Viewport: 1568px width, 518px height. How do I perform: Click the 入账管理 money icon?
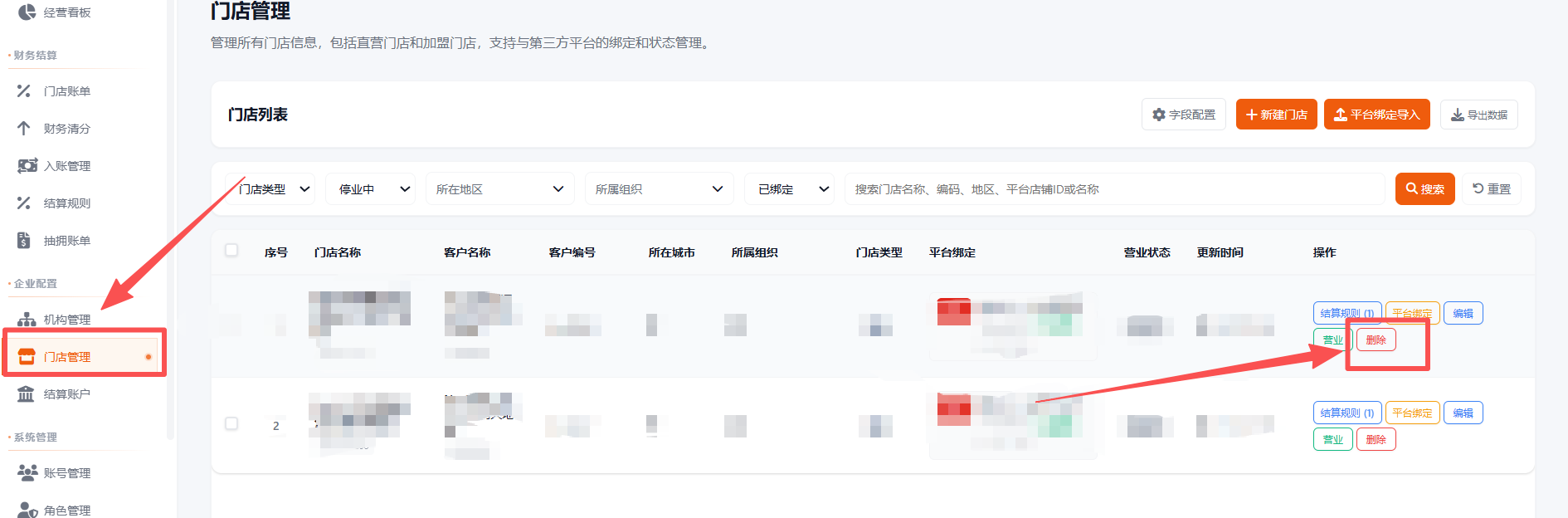tap(27, 165)
